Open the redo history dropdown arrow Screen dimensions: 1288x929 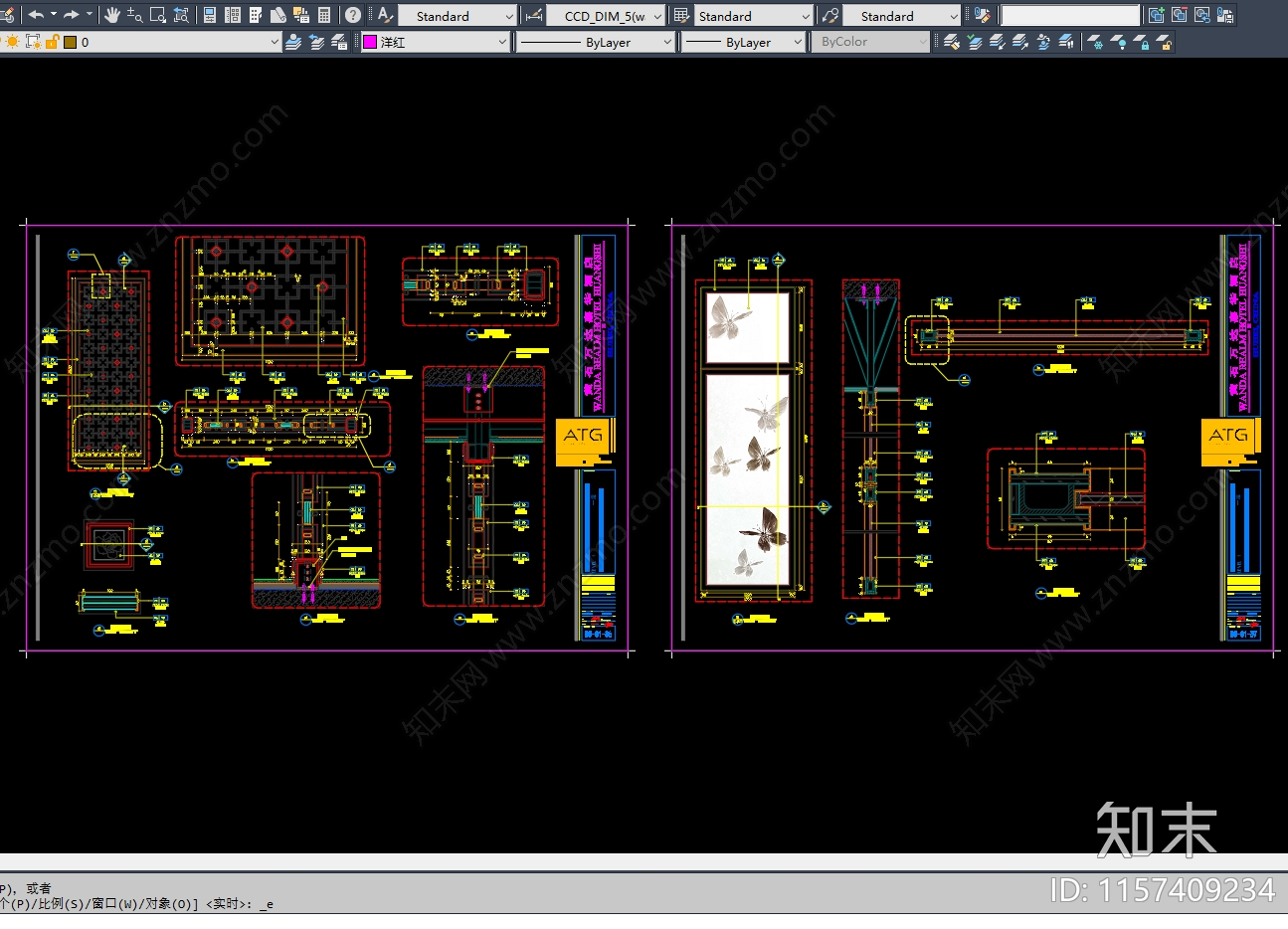pyautogui.click(x=90, y=15)
